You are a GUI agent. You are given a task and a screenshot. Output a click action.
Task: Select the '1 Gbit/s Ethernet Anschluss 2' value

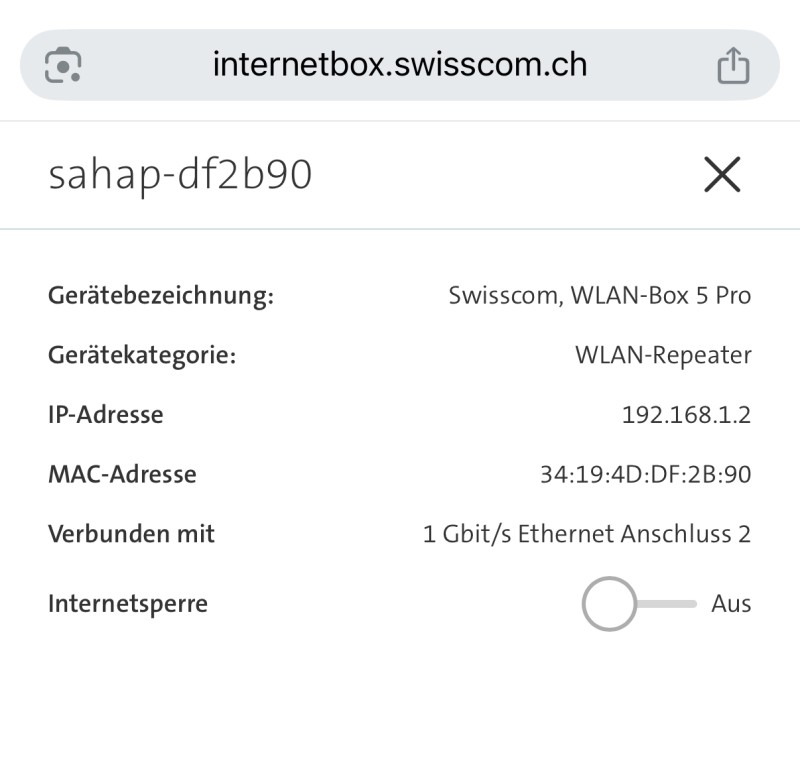587,534
